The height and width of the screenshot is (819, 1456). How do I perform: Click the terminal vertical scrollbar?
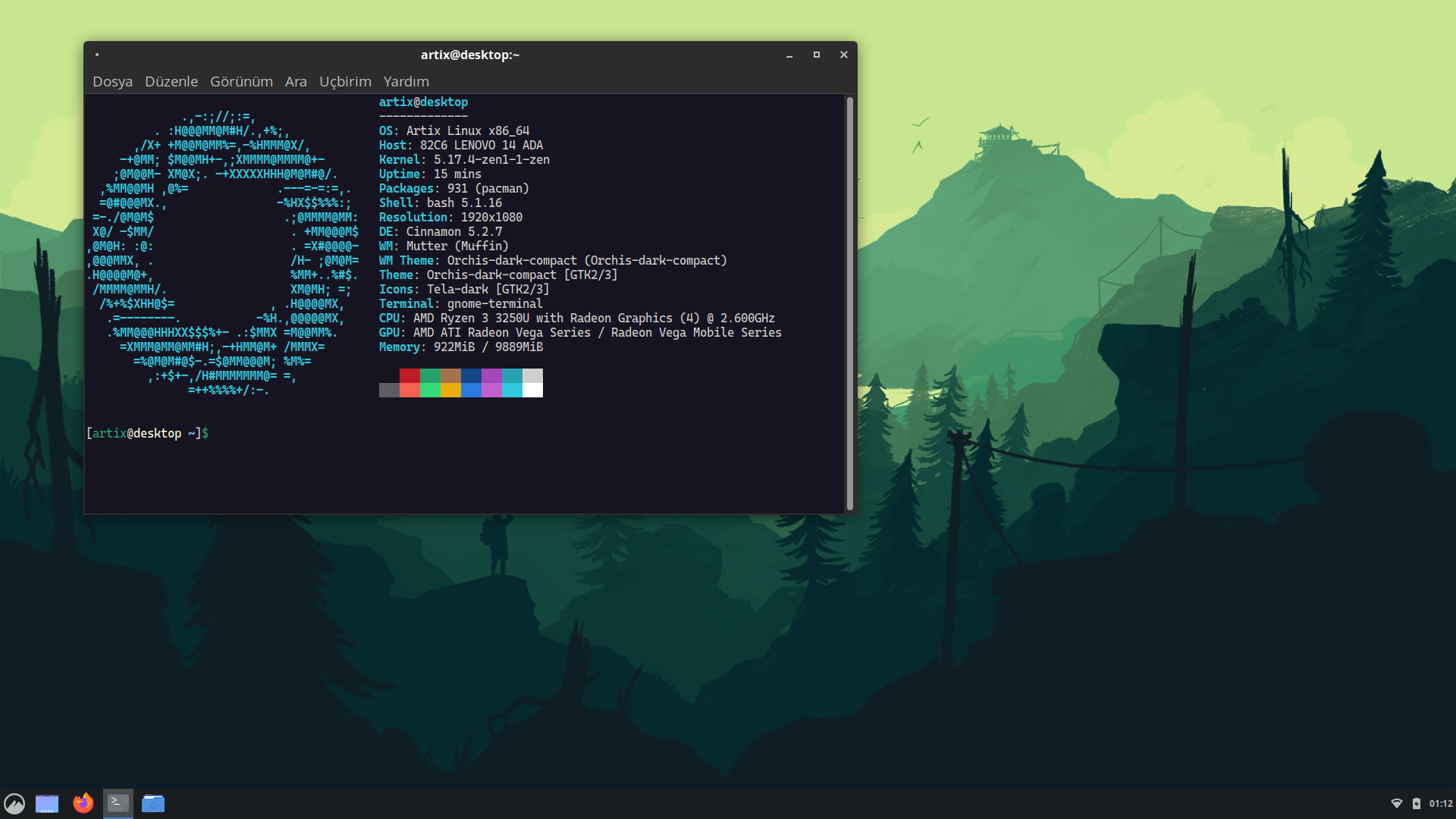pos(850,303)
